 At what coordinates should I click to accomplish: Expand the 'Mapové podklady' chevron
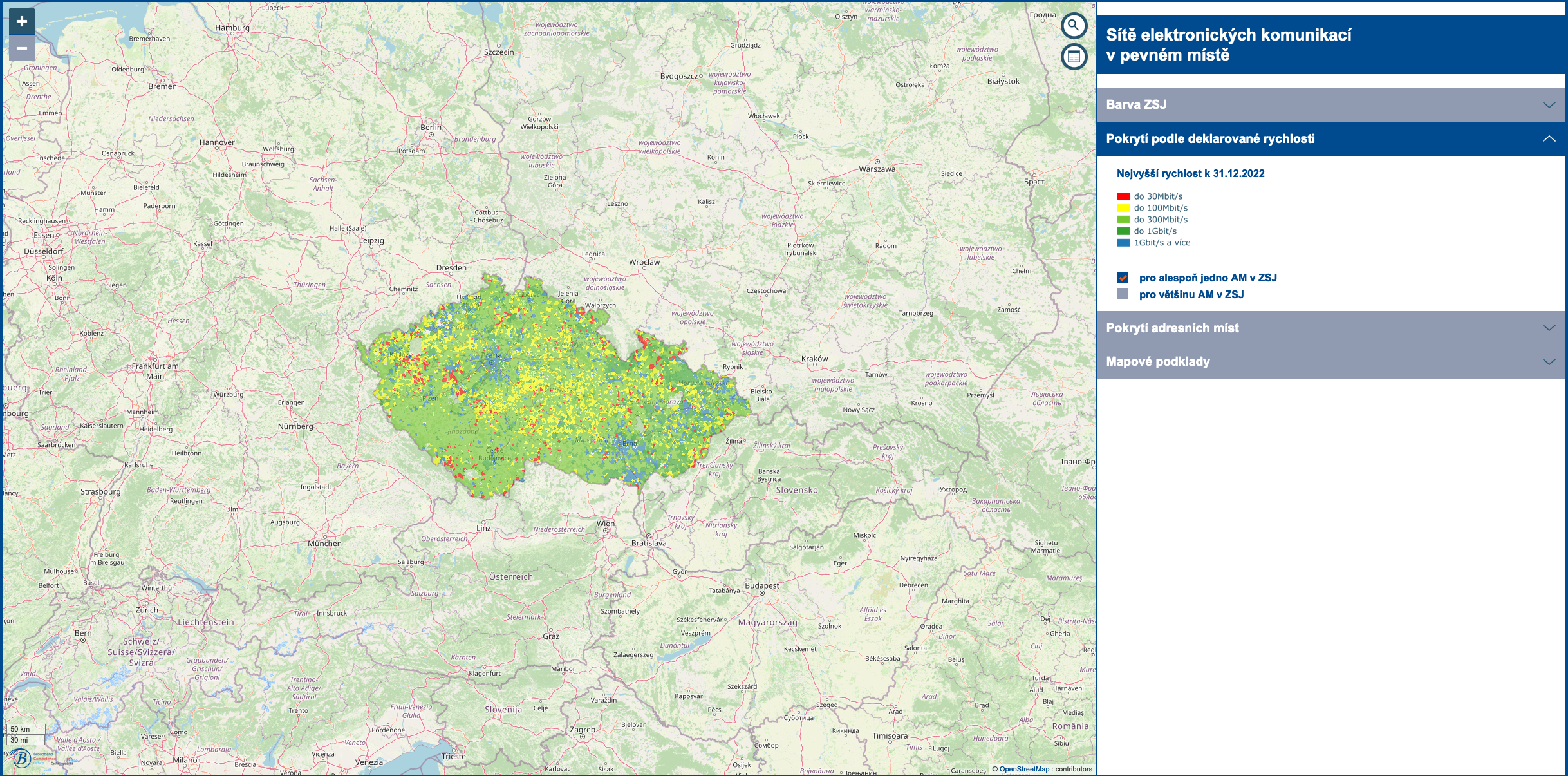1549,362
